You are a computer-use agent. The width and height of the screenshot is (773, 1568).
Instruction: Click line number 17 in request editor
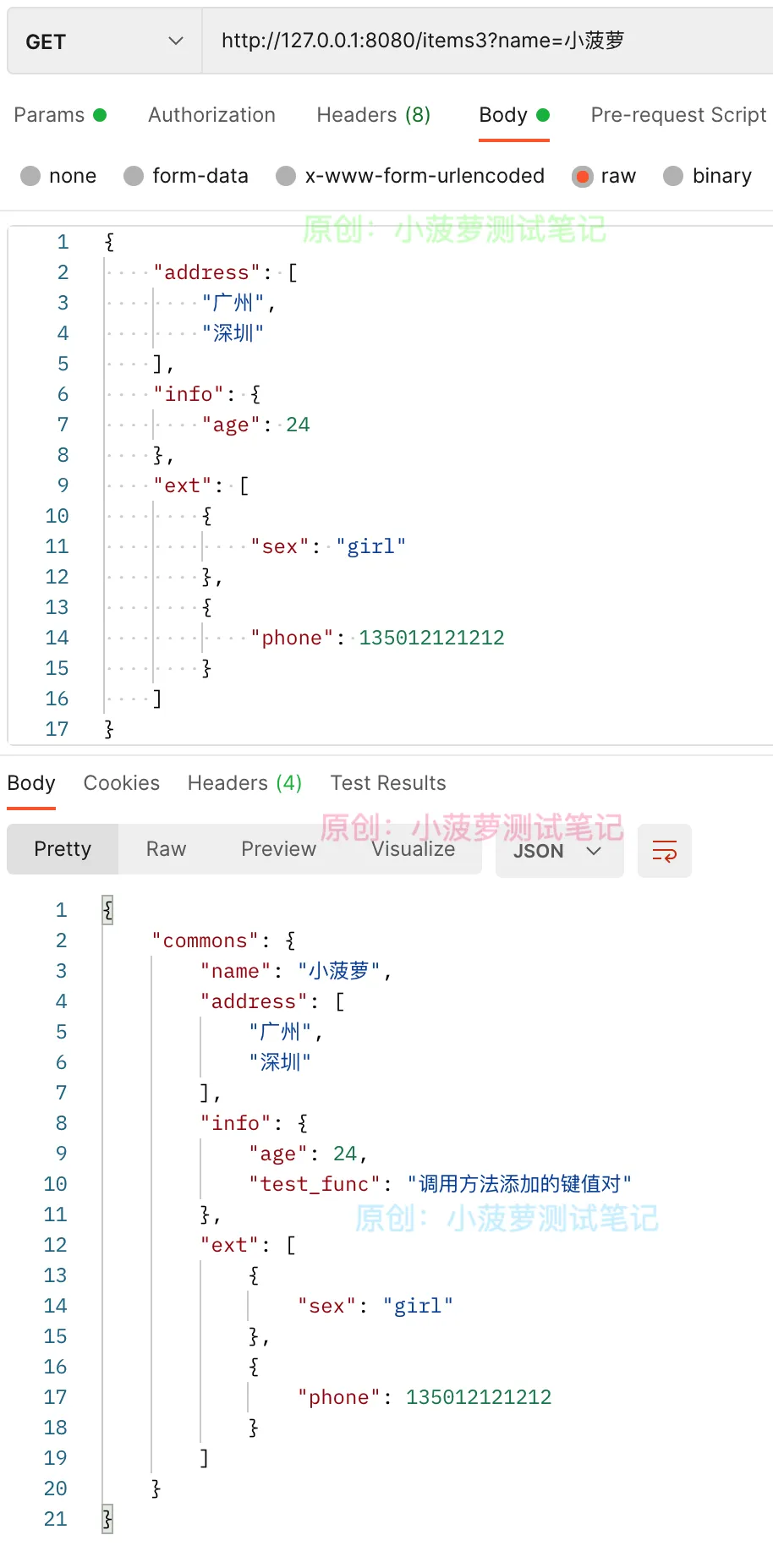[x=57, y=729]
